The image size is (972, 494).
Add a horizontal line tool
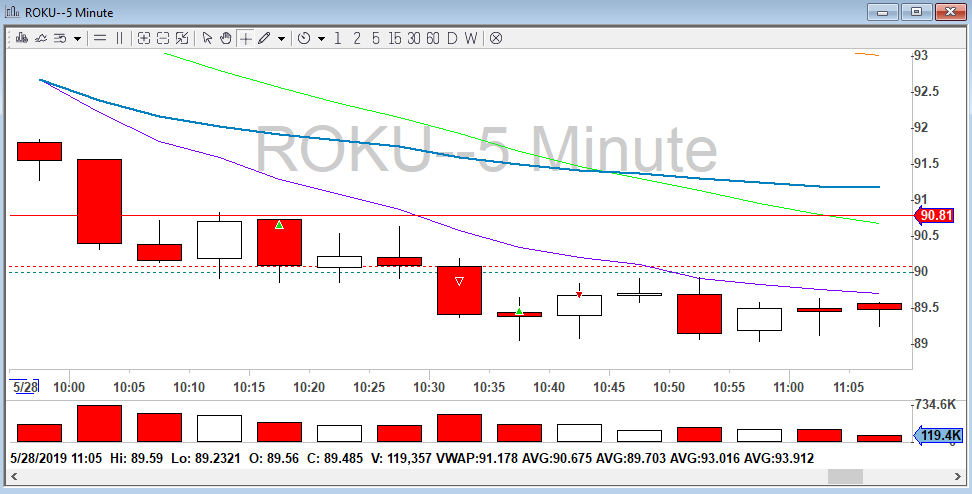(100, 38)
